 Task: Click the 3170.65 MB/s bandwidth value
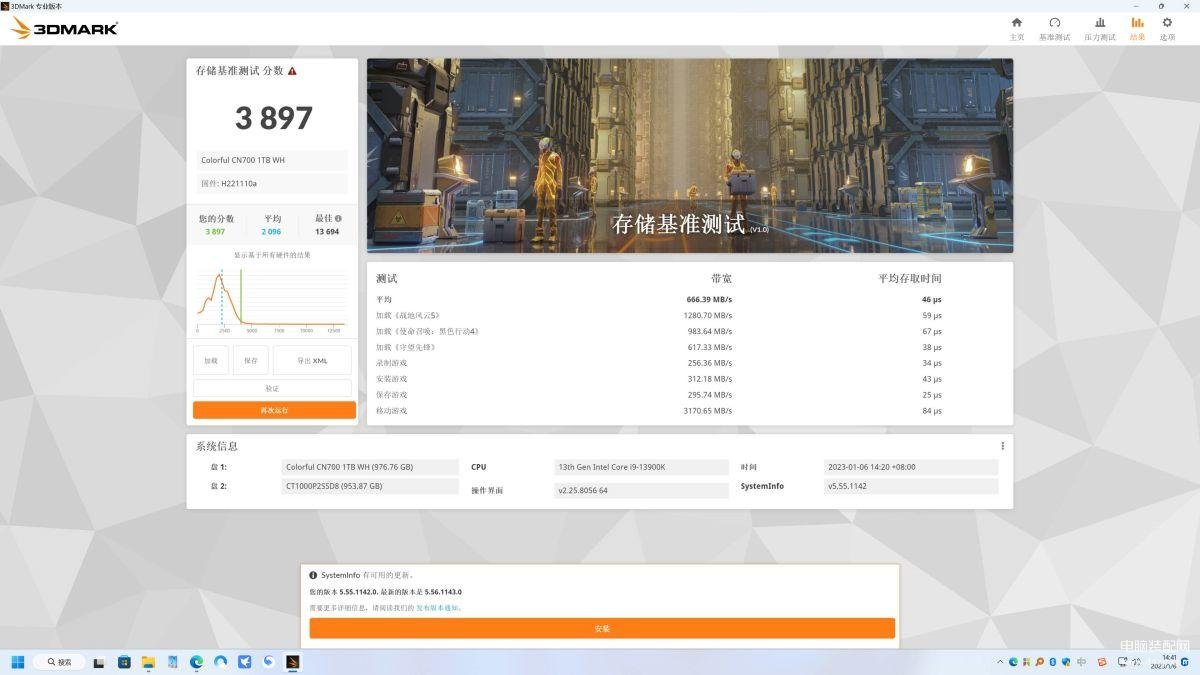tap(707, 411)
